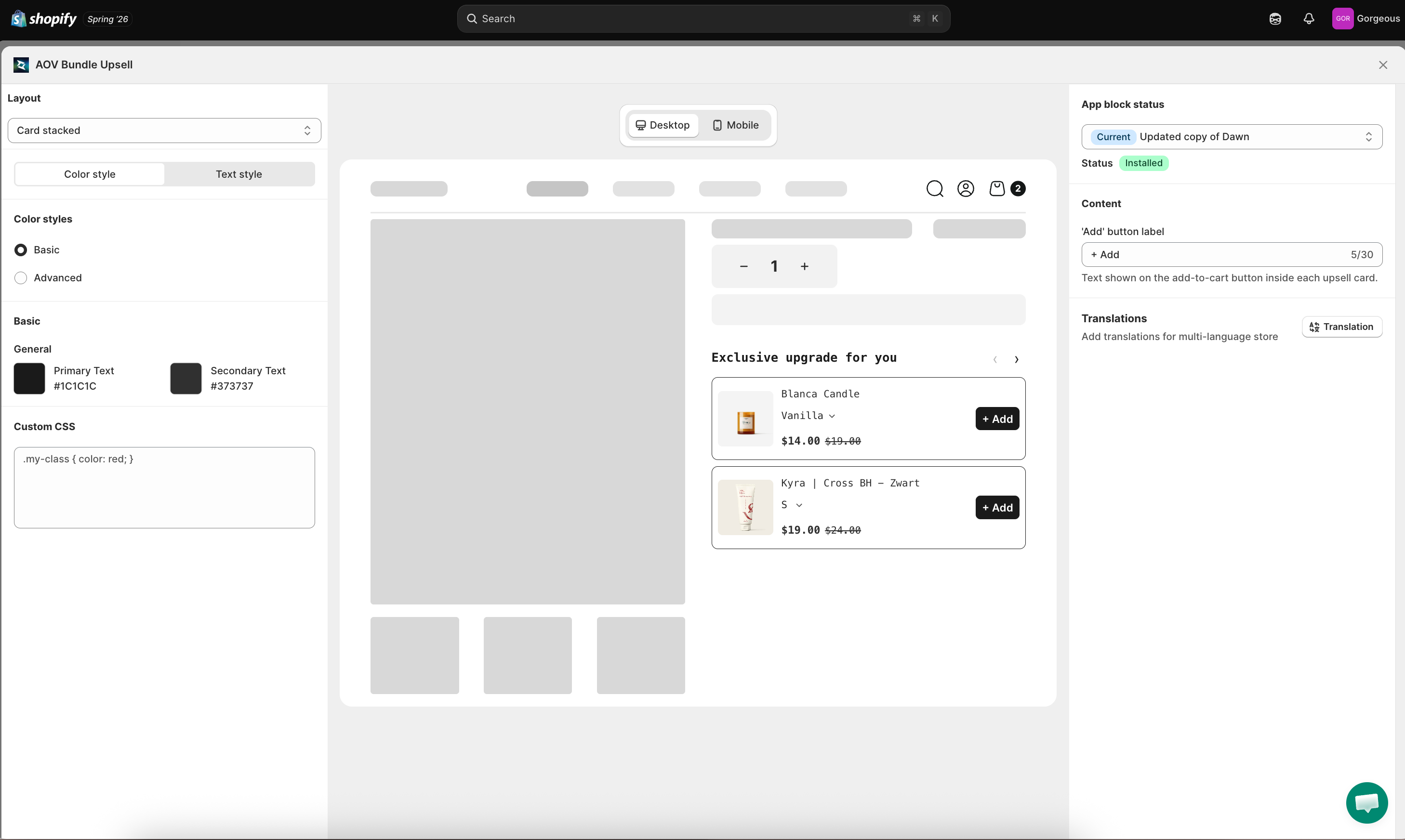Open the Vanilla variant dropdown
The width and height of the screenshot is (1405, 840).
click(x=809, y=416)
